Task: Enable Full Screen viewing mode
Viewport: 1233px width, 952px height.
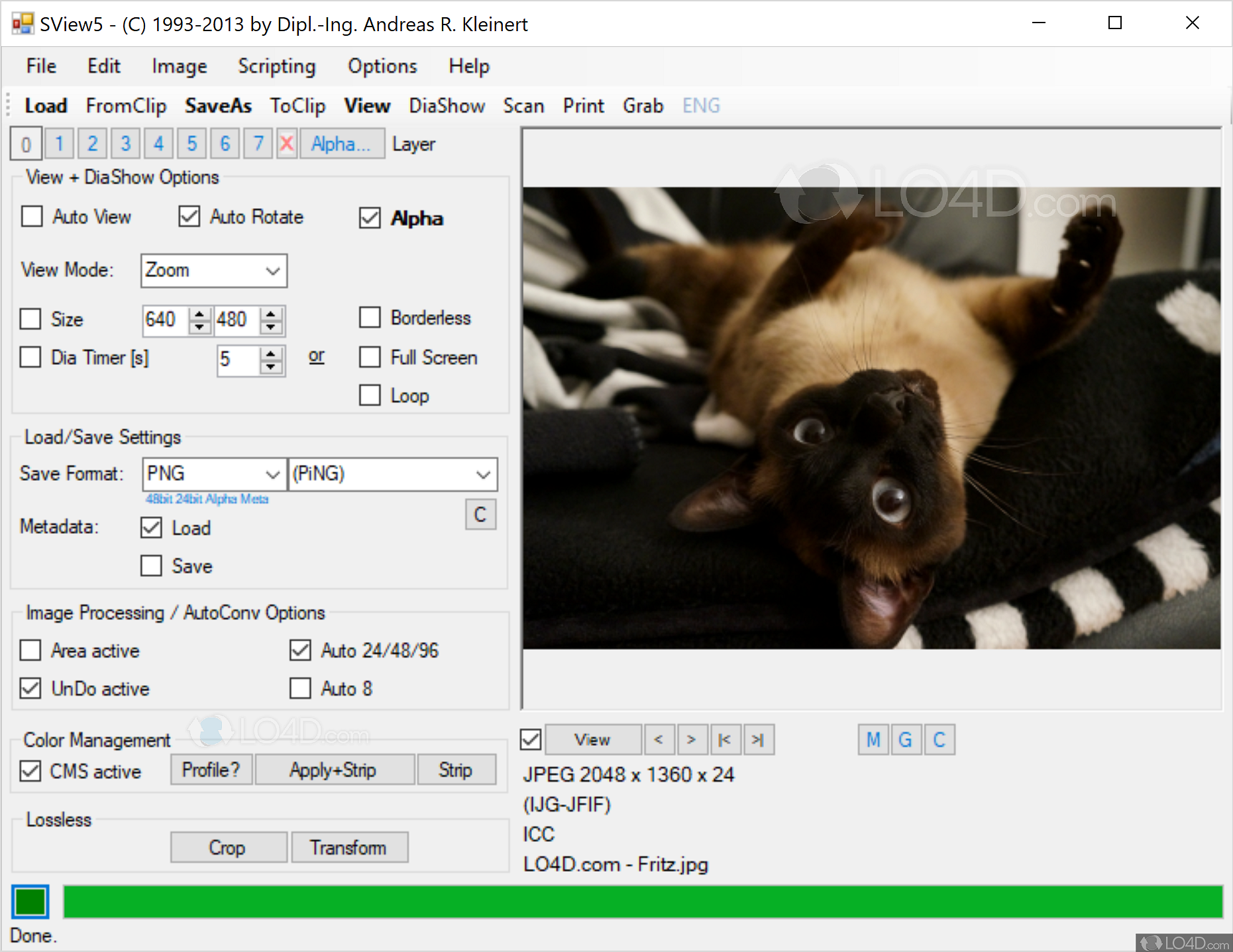Action: [370, 357]
